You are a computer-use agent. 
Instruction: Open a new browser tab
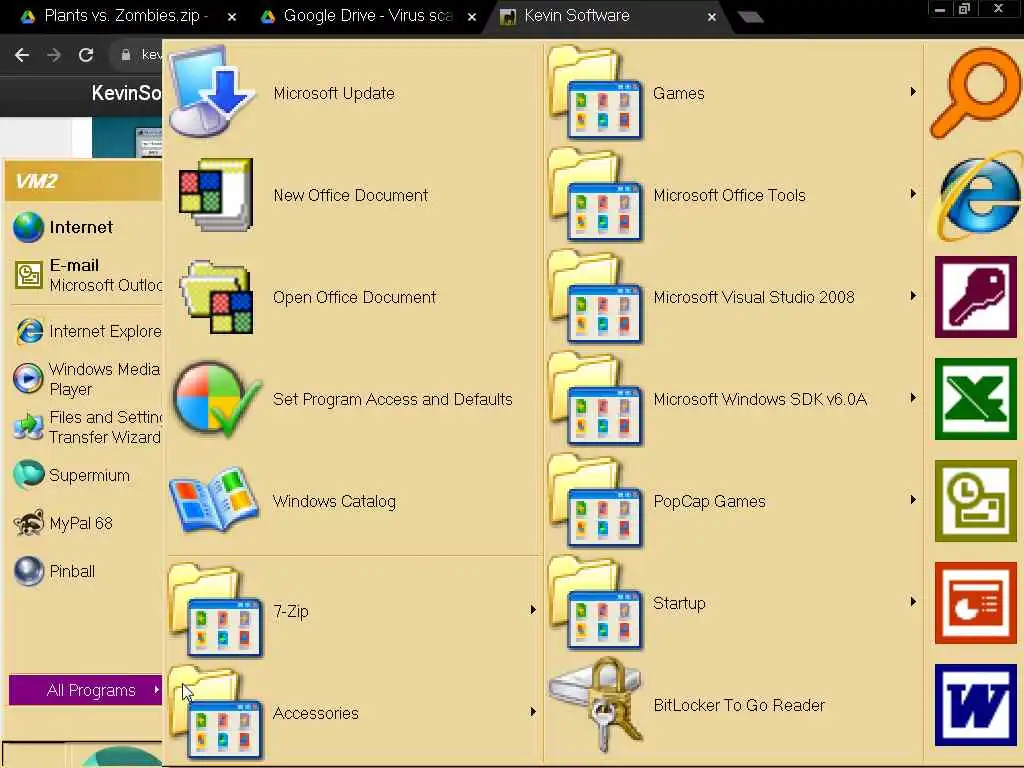tap(750, 16)
